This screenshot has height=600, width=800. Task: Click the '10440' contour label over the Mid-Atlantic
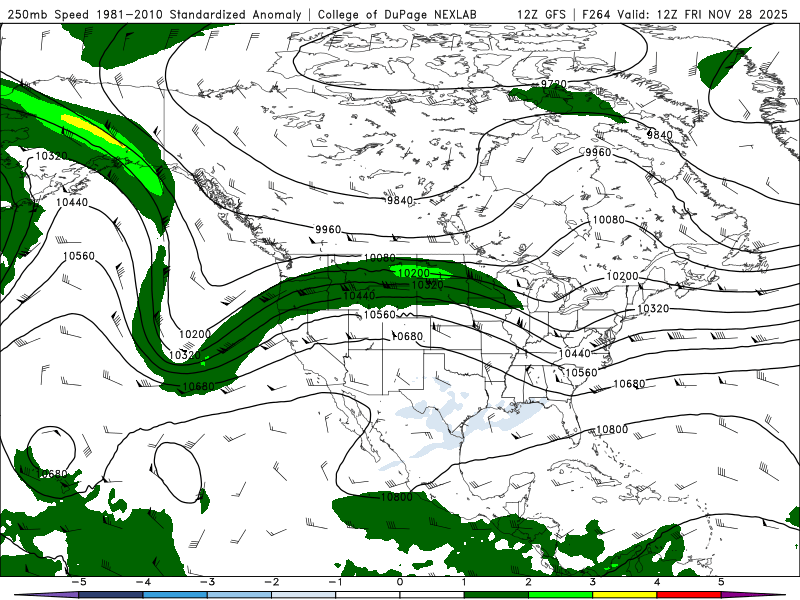(x=575, y=354)
